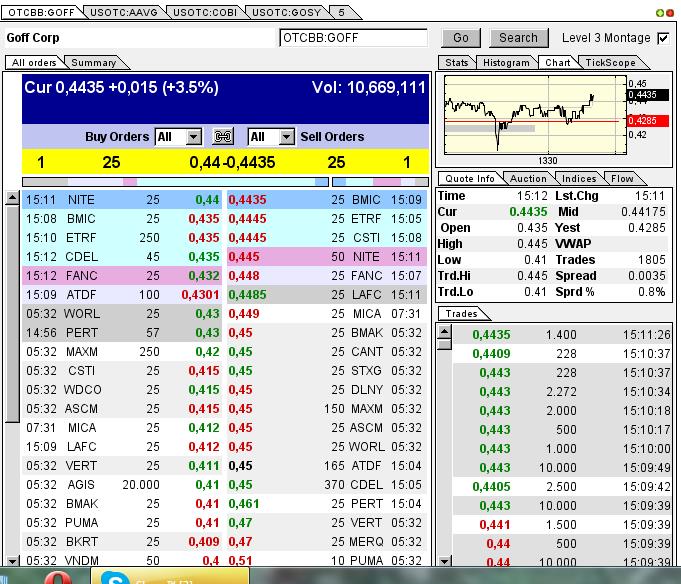The height and width of the screenshot is (584, 681).
Task: Click the order book scroll down arrow
Action: 12,561
